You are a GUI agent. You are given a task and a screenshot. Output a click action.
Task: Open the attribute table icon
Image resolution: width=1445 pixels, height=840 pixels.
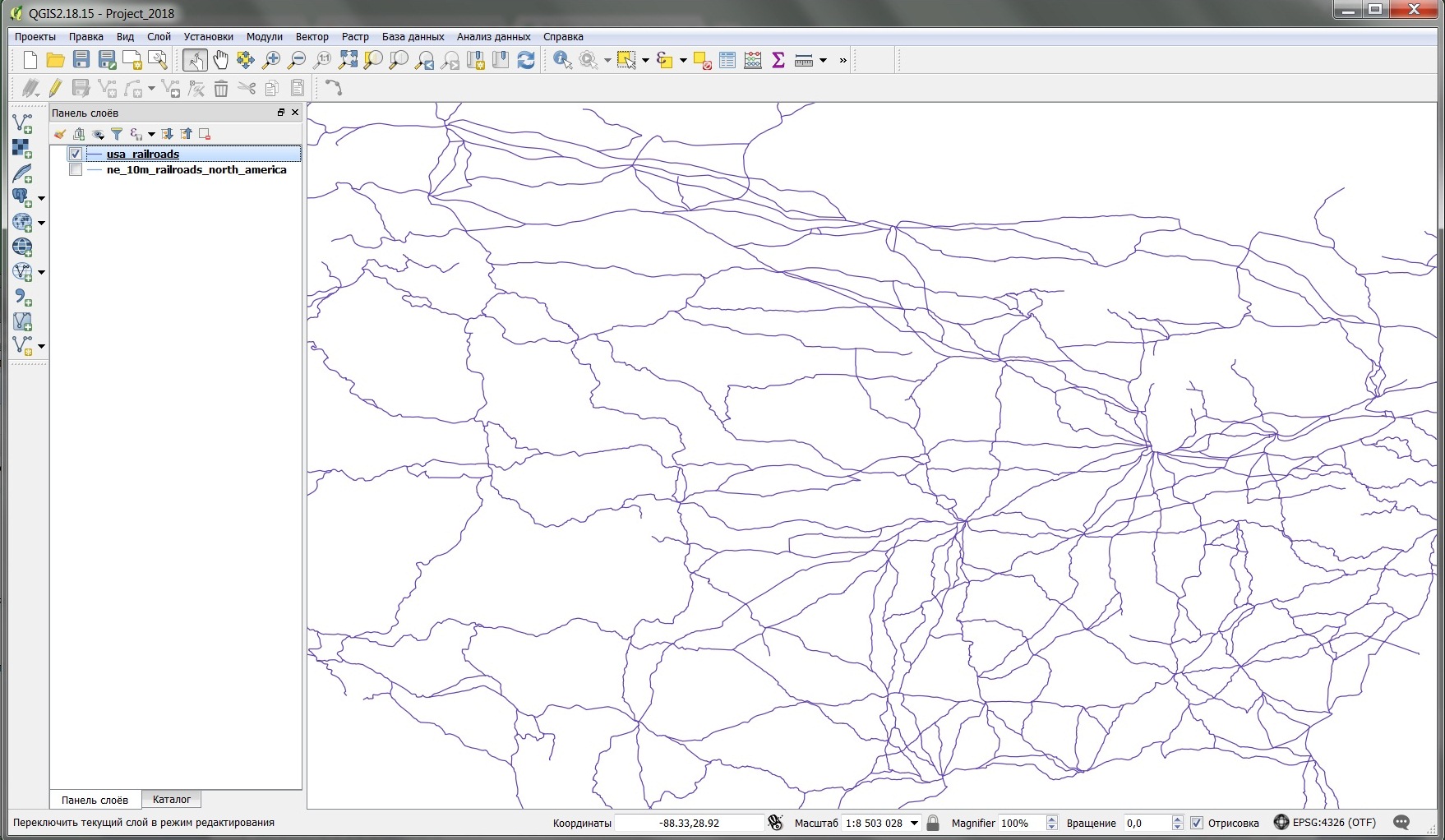tap(727, 60)
